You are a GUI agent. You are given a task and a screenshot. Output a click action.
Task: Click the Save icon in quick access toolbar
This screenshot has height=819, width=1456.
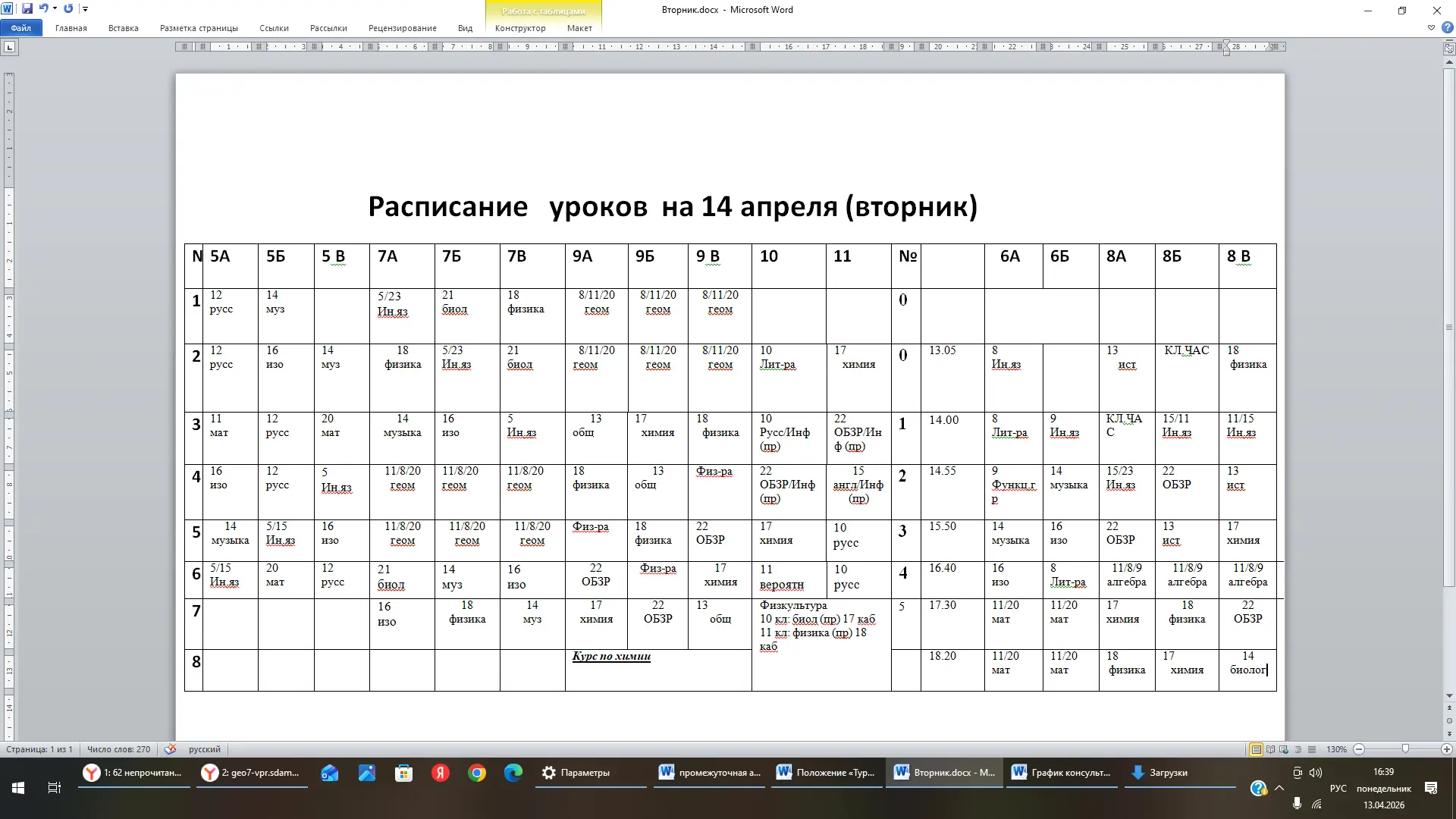[27, 9]
